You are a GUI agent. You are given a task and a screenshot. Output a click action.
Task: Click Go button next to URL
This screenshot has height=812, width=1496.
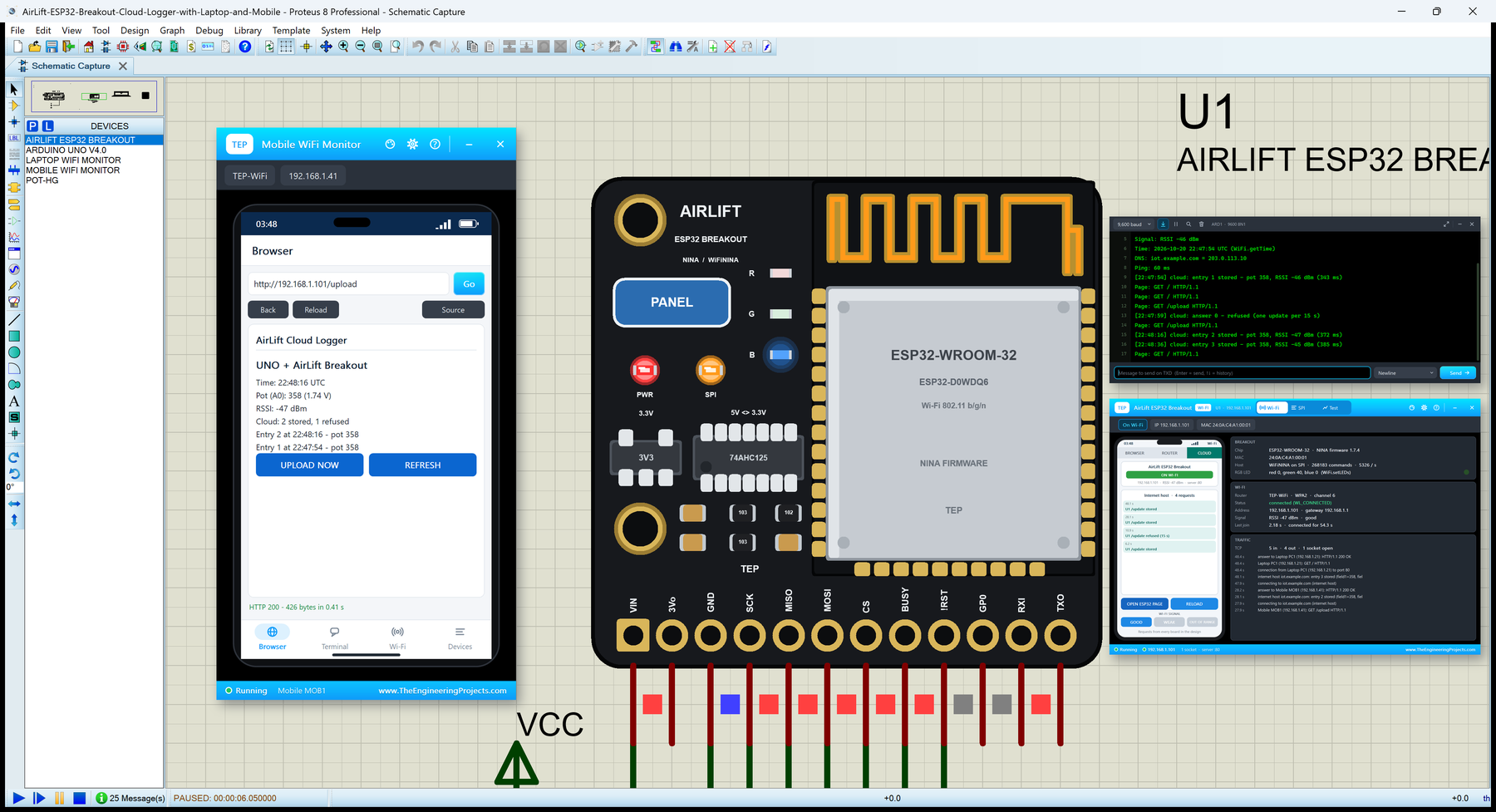click(469, 284)
